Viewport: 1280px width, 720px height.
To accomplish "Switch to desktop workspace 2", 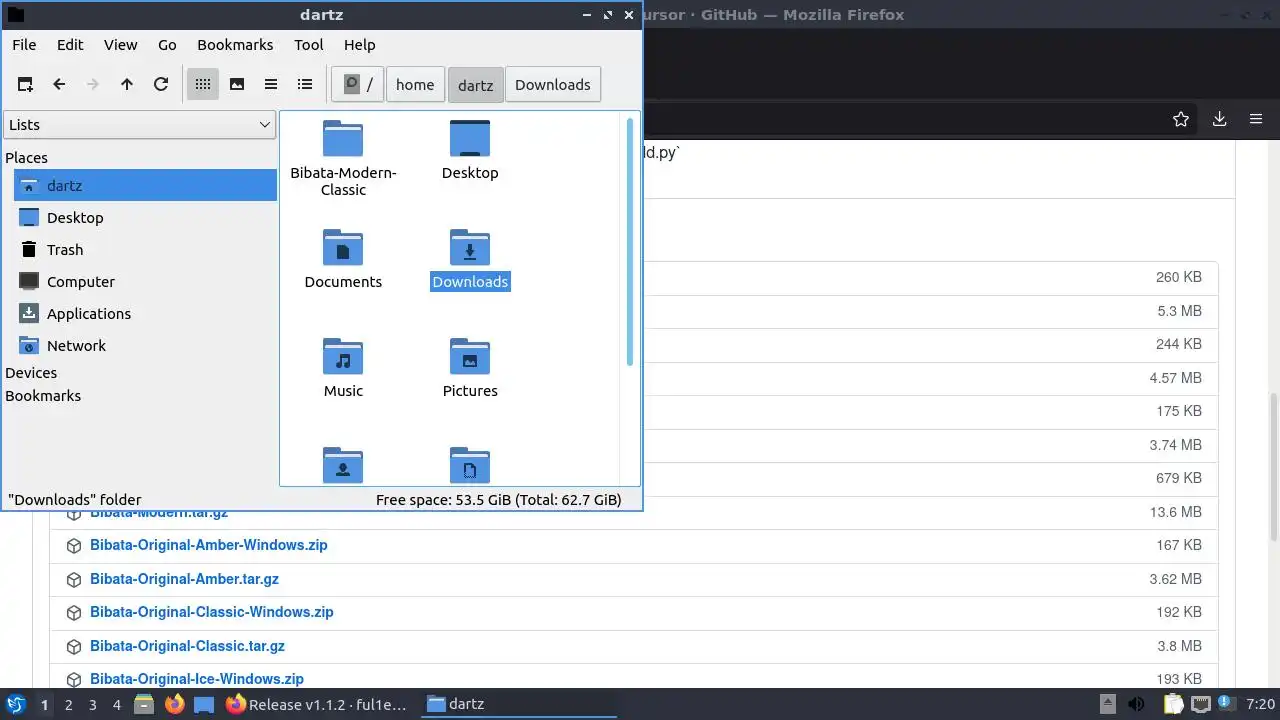I will [x=68, y=704].
